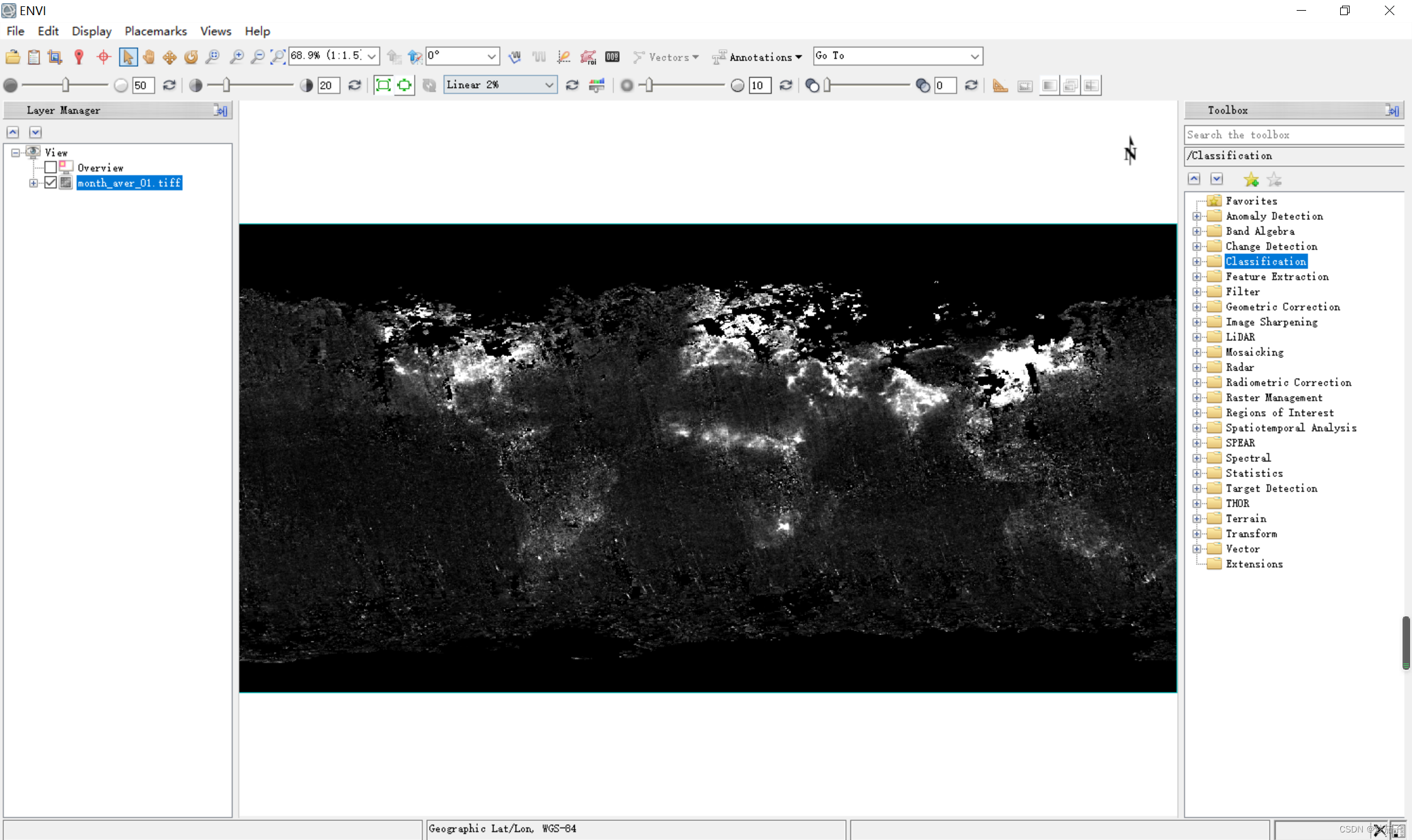Open the Linear 2% stretch dropdown
Viewport: 1412px width, 840px height.
pos(549,85)
